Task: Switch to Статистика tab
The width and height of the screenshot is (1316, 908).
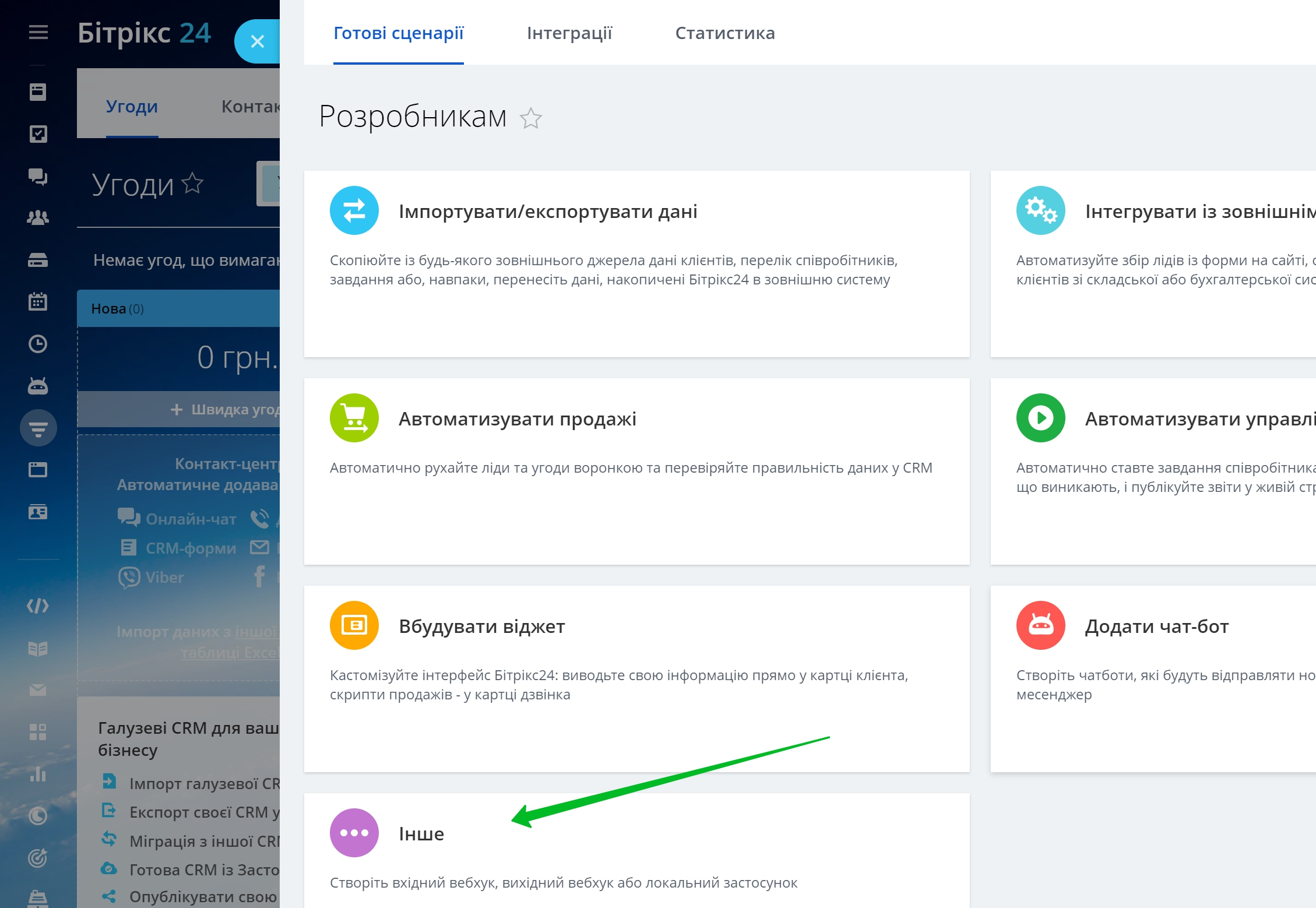Action: [x=725, y=33]
